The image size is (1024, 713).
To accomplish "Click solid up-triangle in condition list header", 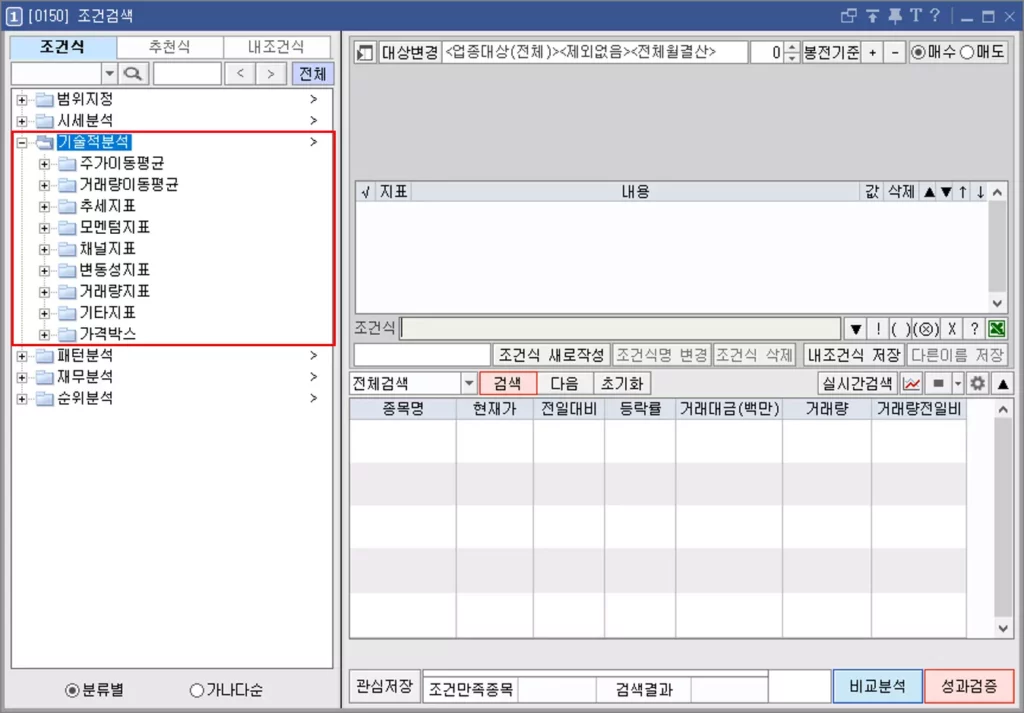I will (929, 192).
